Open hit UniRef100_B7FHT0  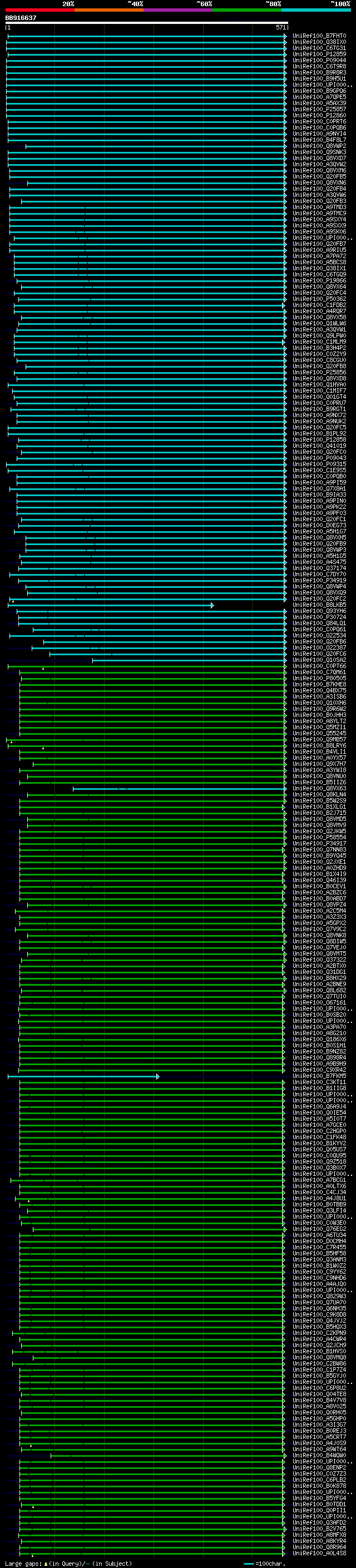(319, 36)
